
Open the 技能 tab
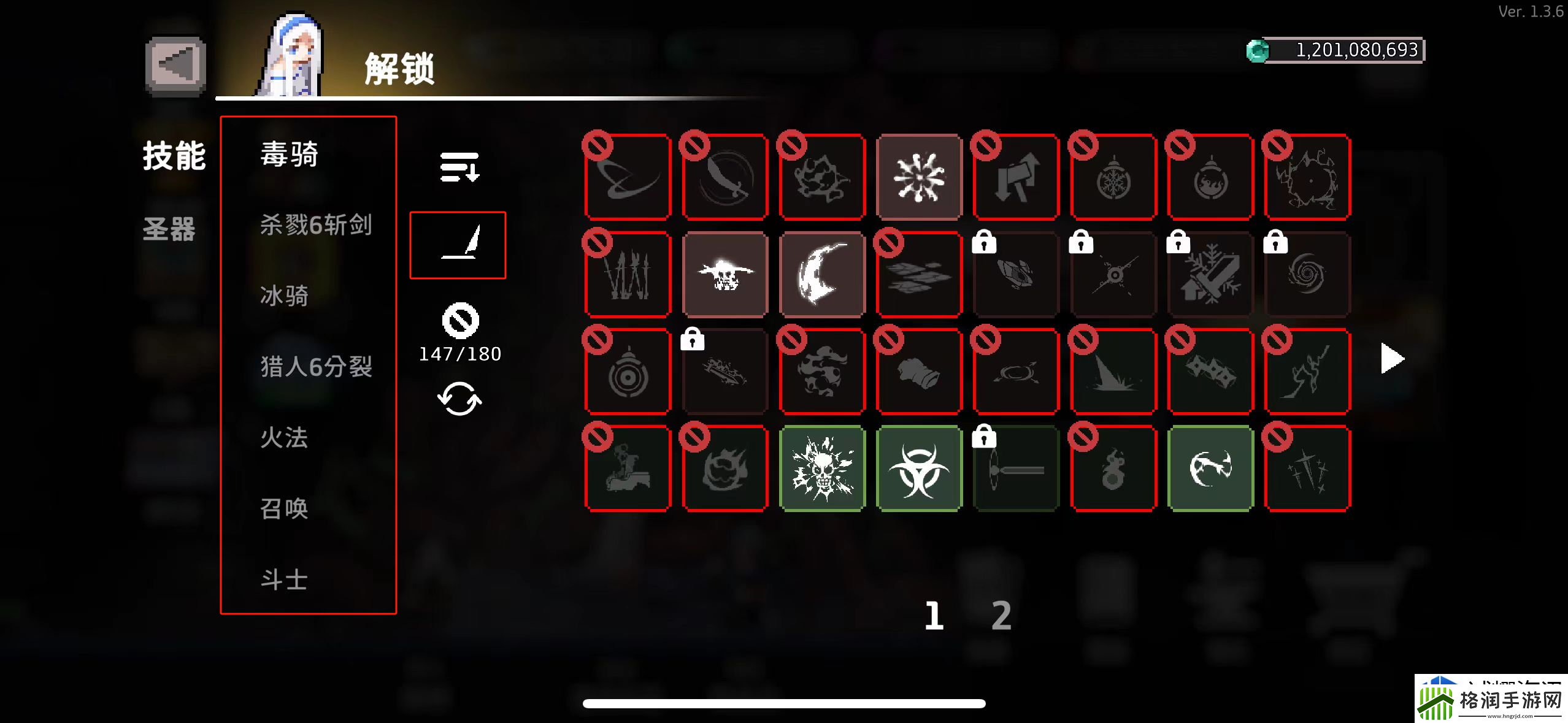coord(174,155)
